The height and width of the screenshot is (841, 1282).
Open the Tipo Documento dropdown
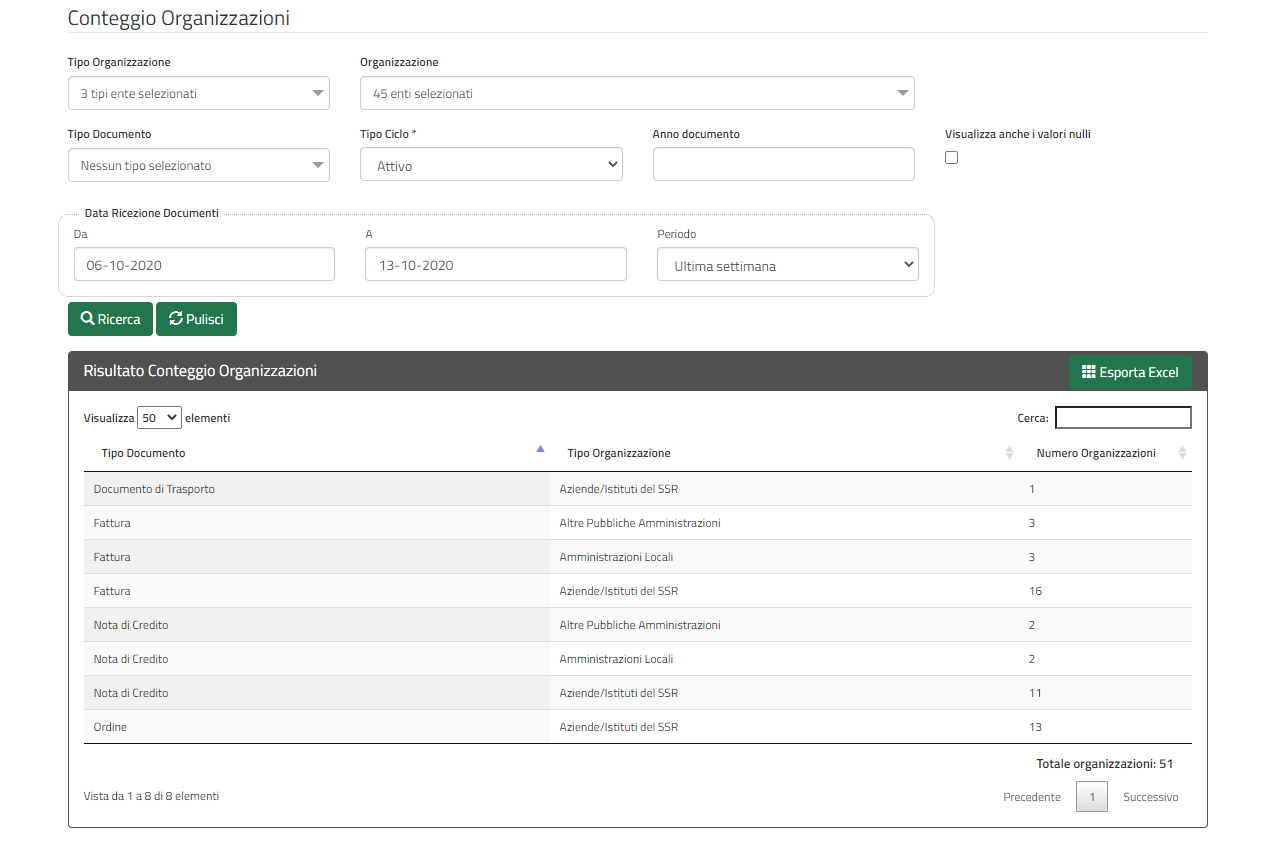click(199, 165)
